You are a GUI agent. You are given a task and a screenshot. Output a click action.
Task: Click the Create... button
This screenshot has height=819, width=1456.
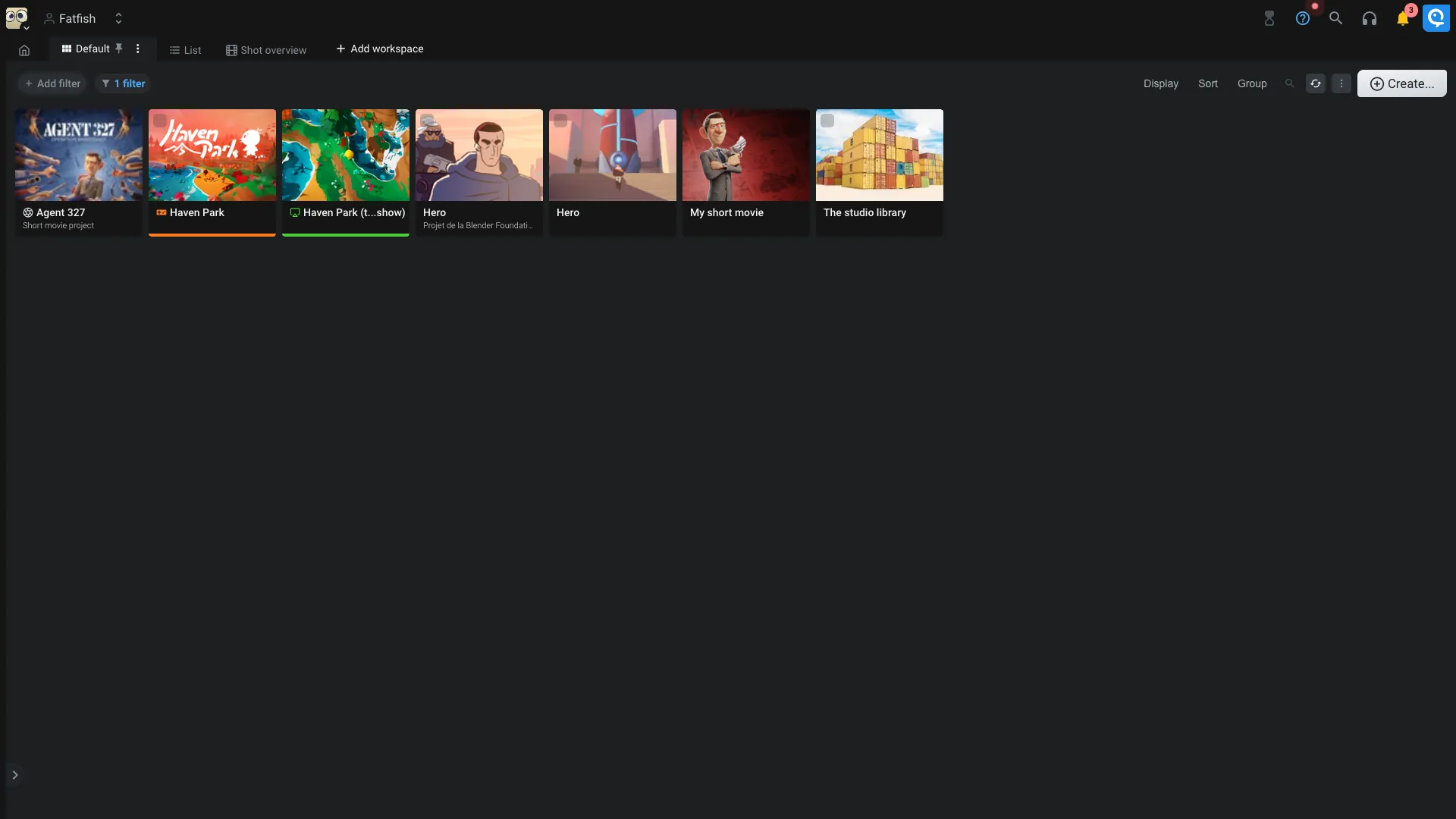(x=1401, y=83)
